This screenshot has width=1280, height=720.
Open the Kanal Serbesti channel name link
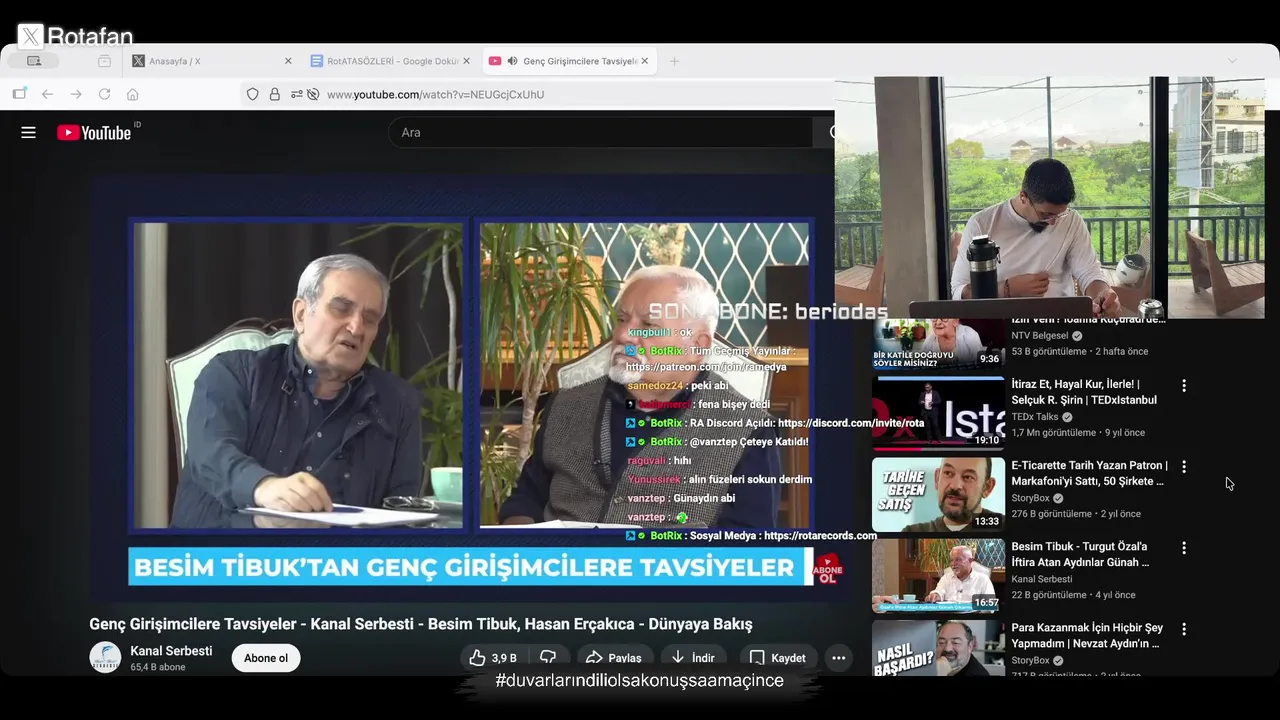pos(171,651)
